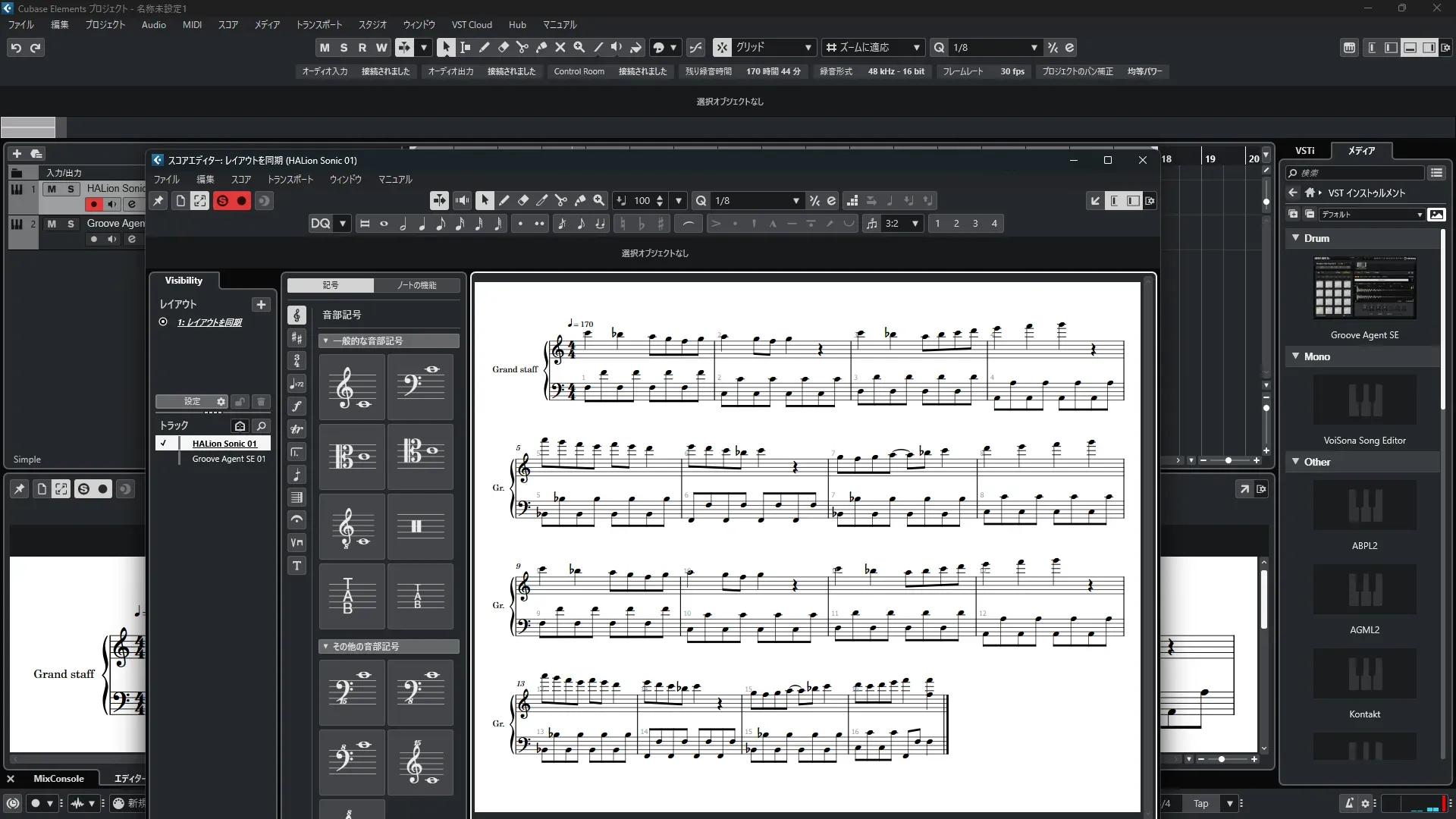Open the score editor quantize 1/8 dropdown
This screenshot has width=1456, height=819.
pos(795,201)
